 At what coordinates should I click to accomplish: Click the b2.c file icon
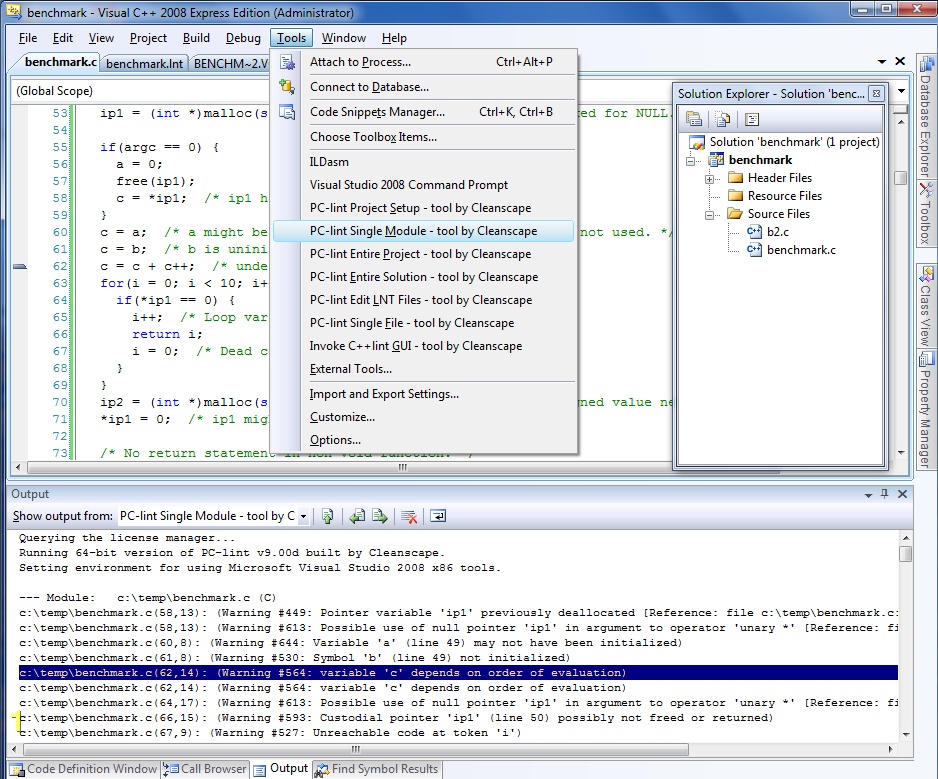point(754,232)
